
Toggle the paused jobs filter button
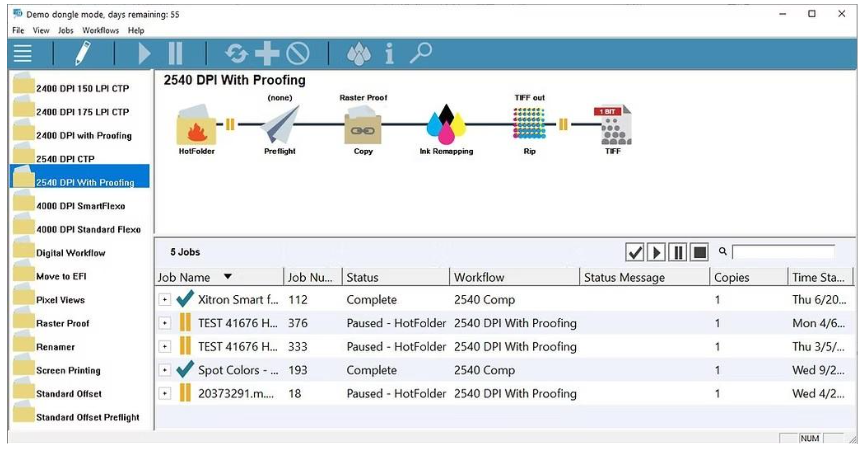(x=678, y=252)
